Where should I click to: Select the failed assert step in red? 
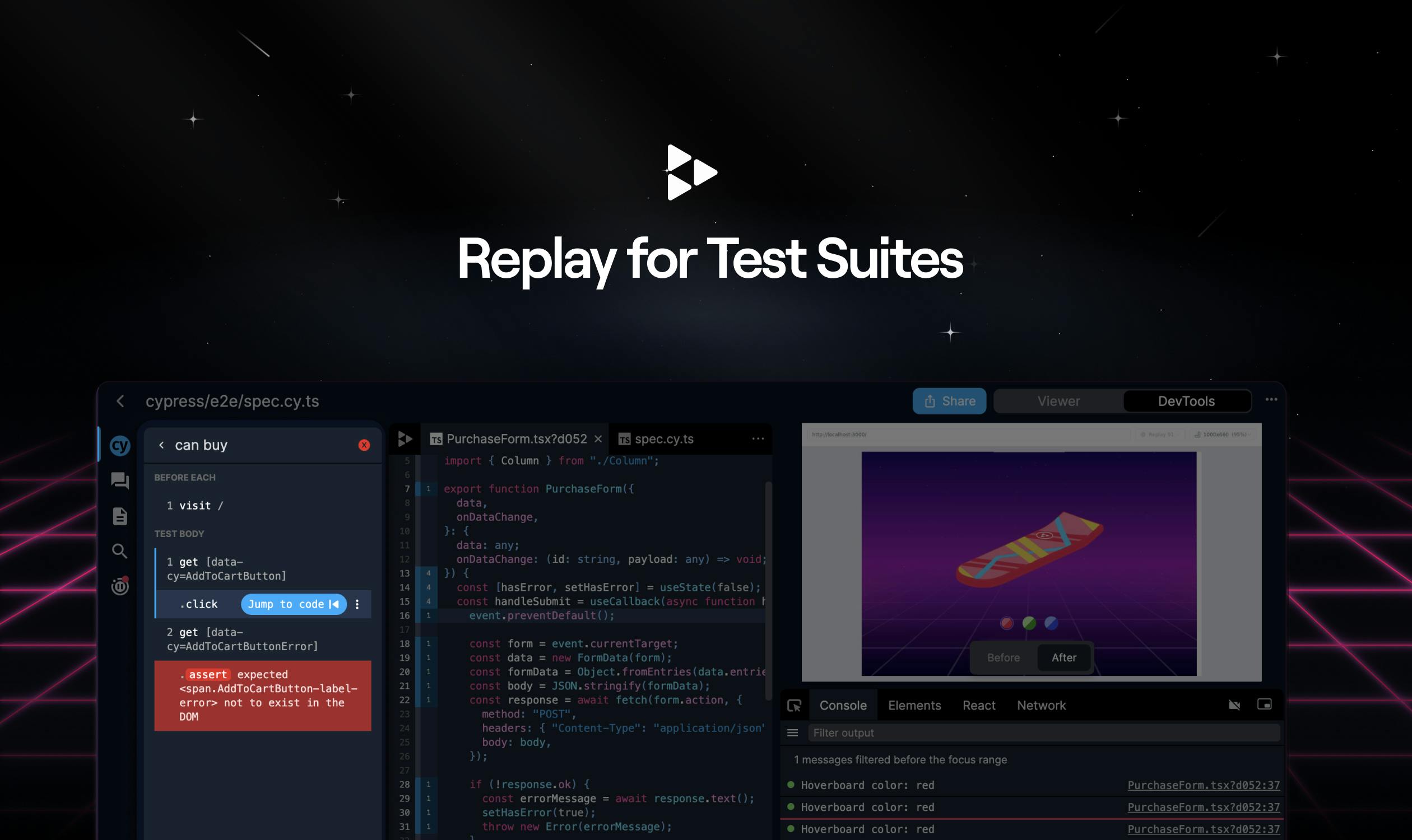click(263, 696)
